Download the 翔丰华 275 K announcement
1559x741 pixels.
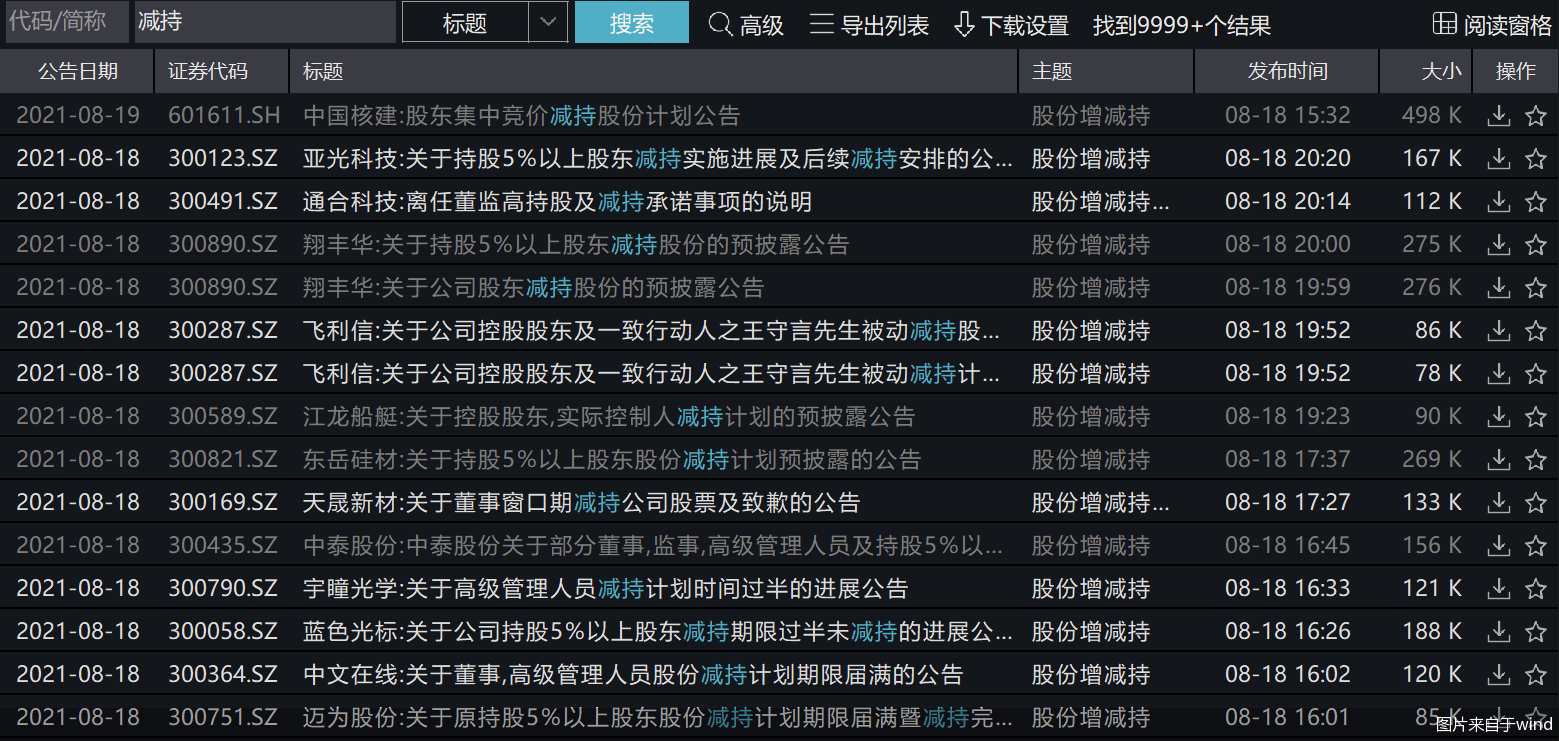point(1498,245)
